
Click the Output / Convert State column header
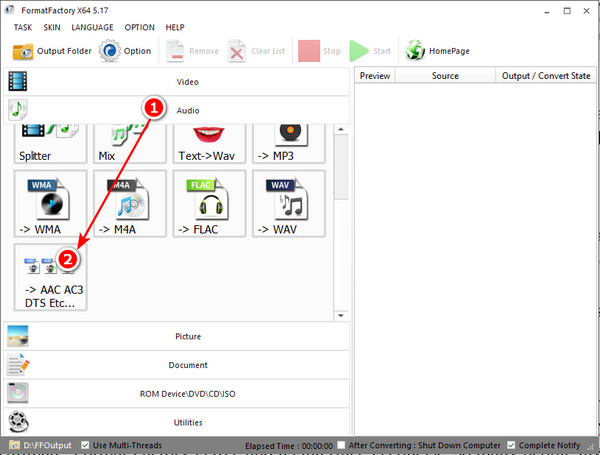click(546, 75)
